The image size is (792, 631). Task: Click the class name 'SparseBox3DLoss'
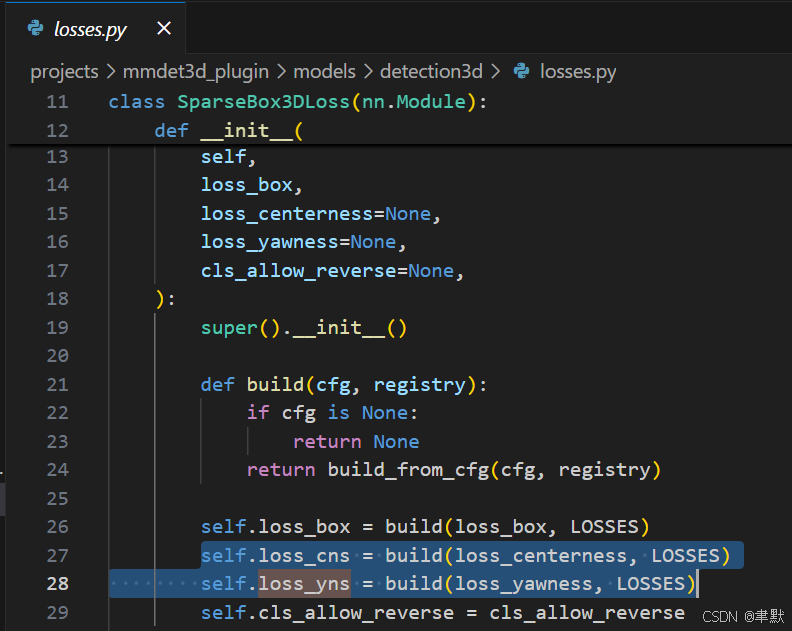tap(263, 102)
